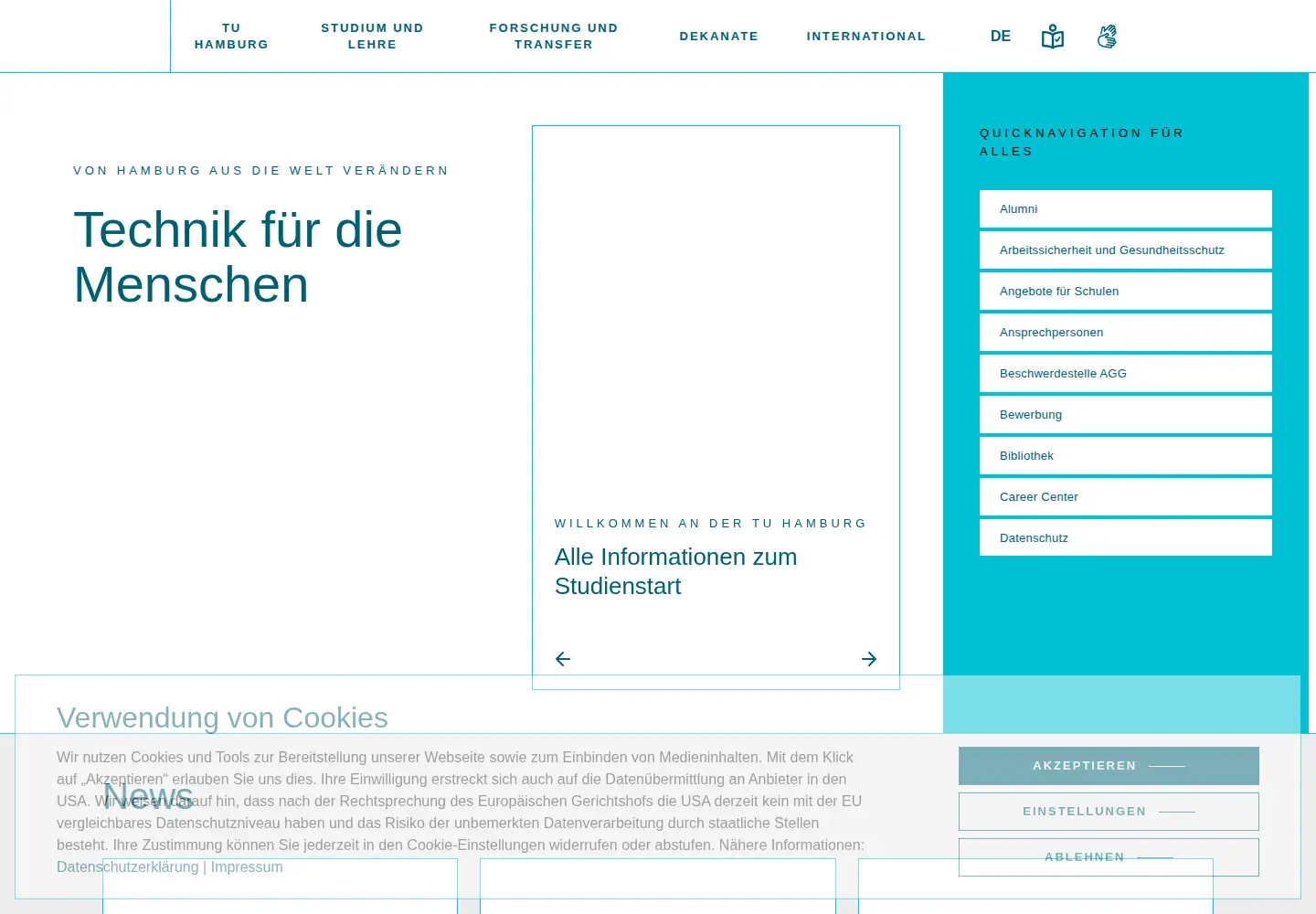This screenshot has height=914, width=1316.
Task: Click the Willkommen an der TU Hamburg label
Action: [711, 524]
